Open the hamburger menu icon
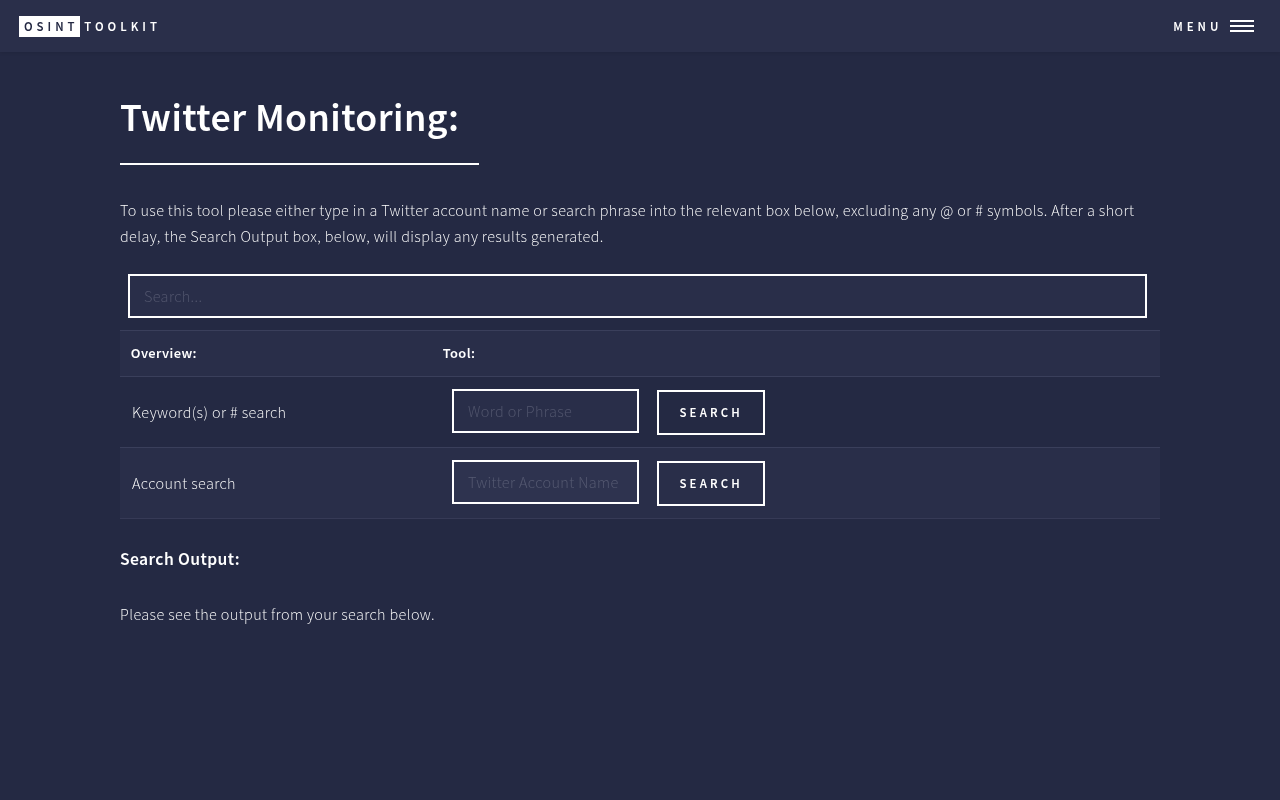This screenshot has height=800, width=1280. (x=1242, y=26)
